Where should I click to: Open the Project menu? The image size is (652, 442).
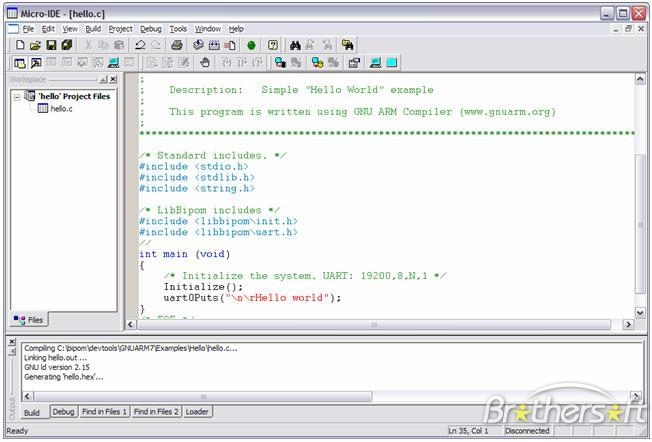coord(120,29)
